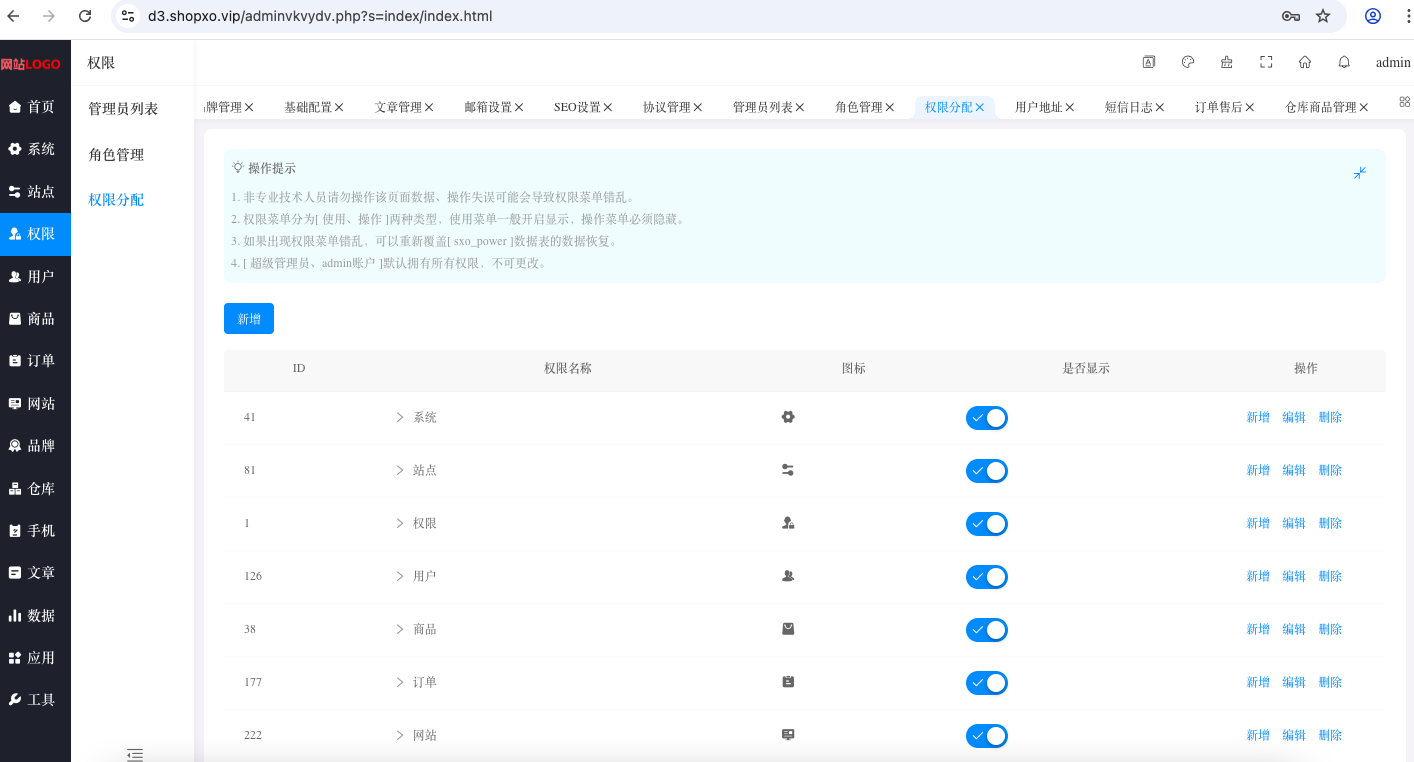
Task: Toggle display switch for 站点 row
Action: click(x=986, y=471)
